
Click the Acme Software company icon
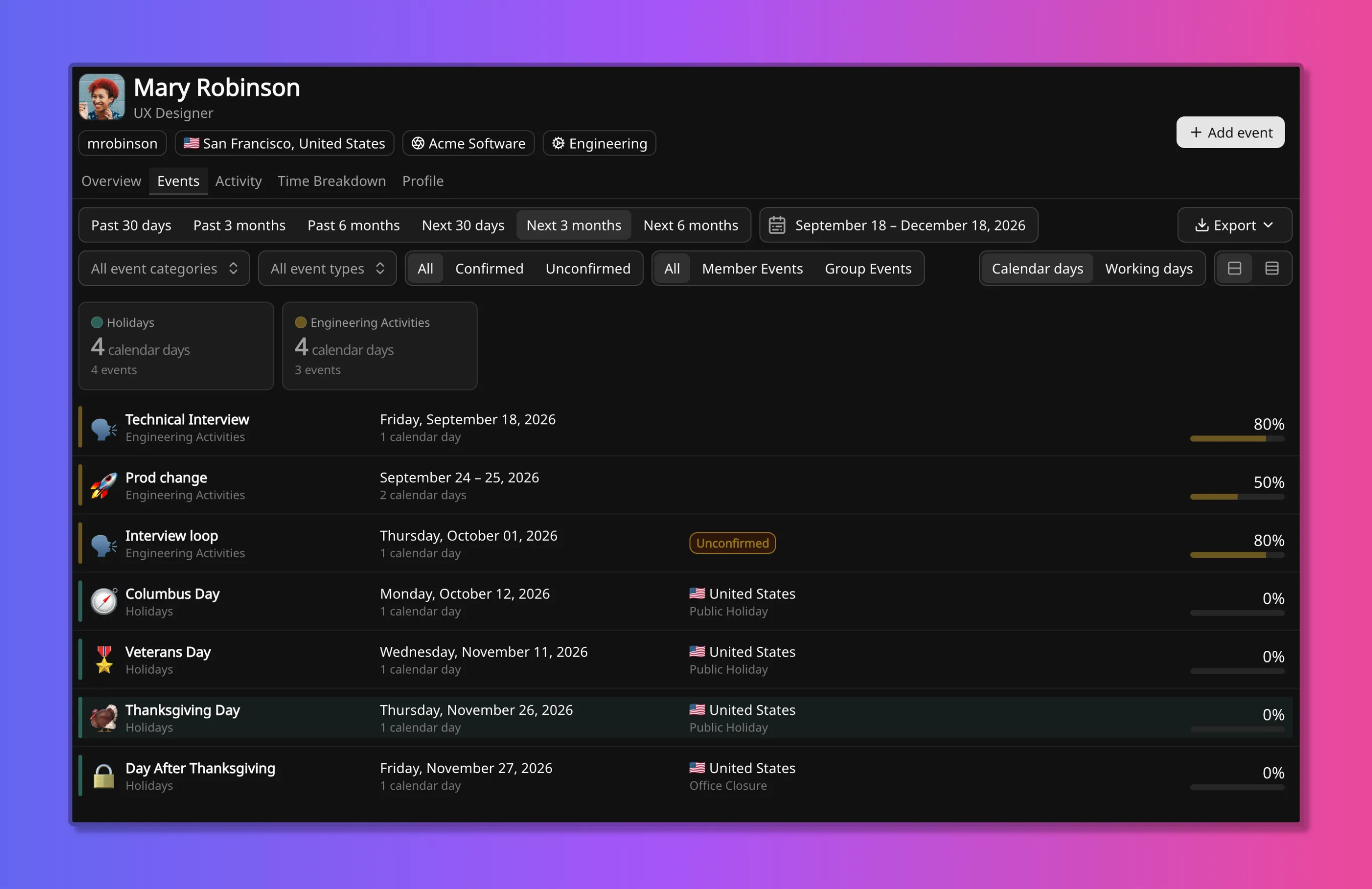pos(418,143)
